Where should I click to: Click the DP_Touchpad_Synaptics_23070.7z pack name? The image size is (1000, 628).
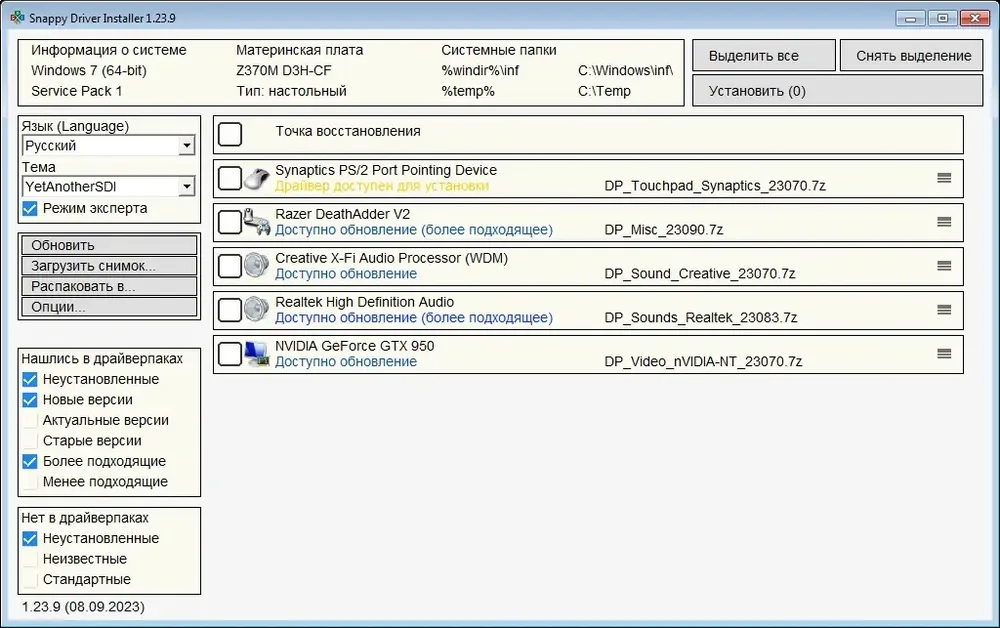pyautogui.click(x=715, y=186)
